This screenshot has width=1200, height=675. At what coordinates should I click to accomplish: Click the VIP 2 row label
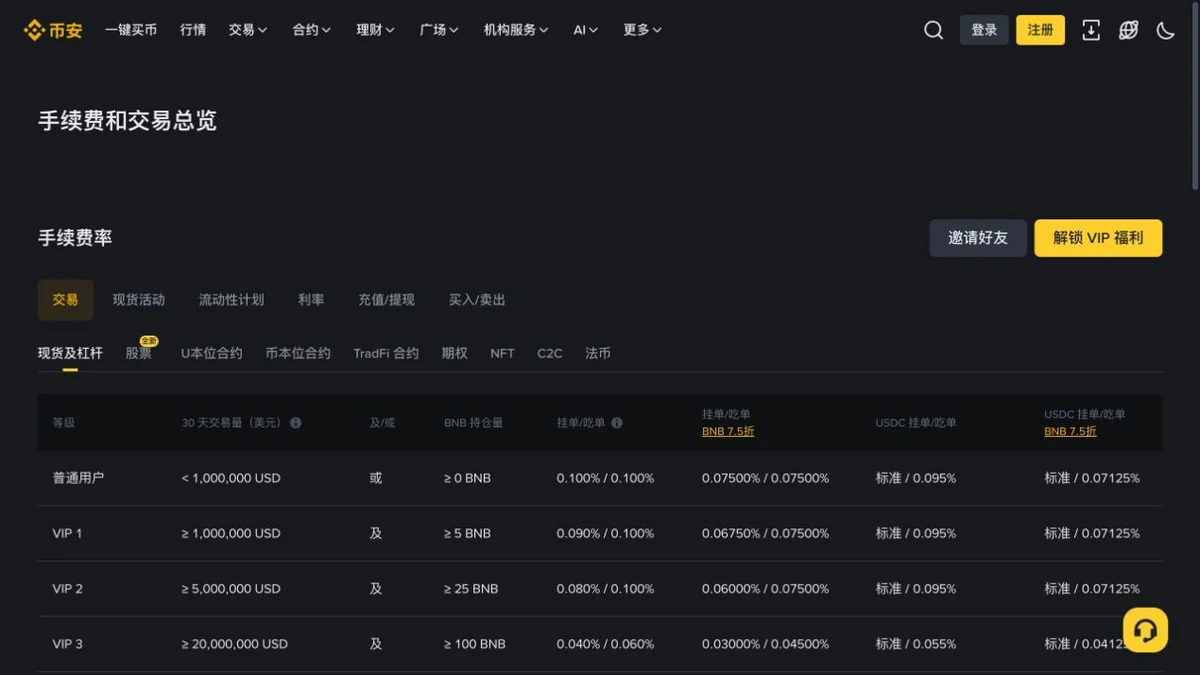67,589
